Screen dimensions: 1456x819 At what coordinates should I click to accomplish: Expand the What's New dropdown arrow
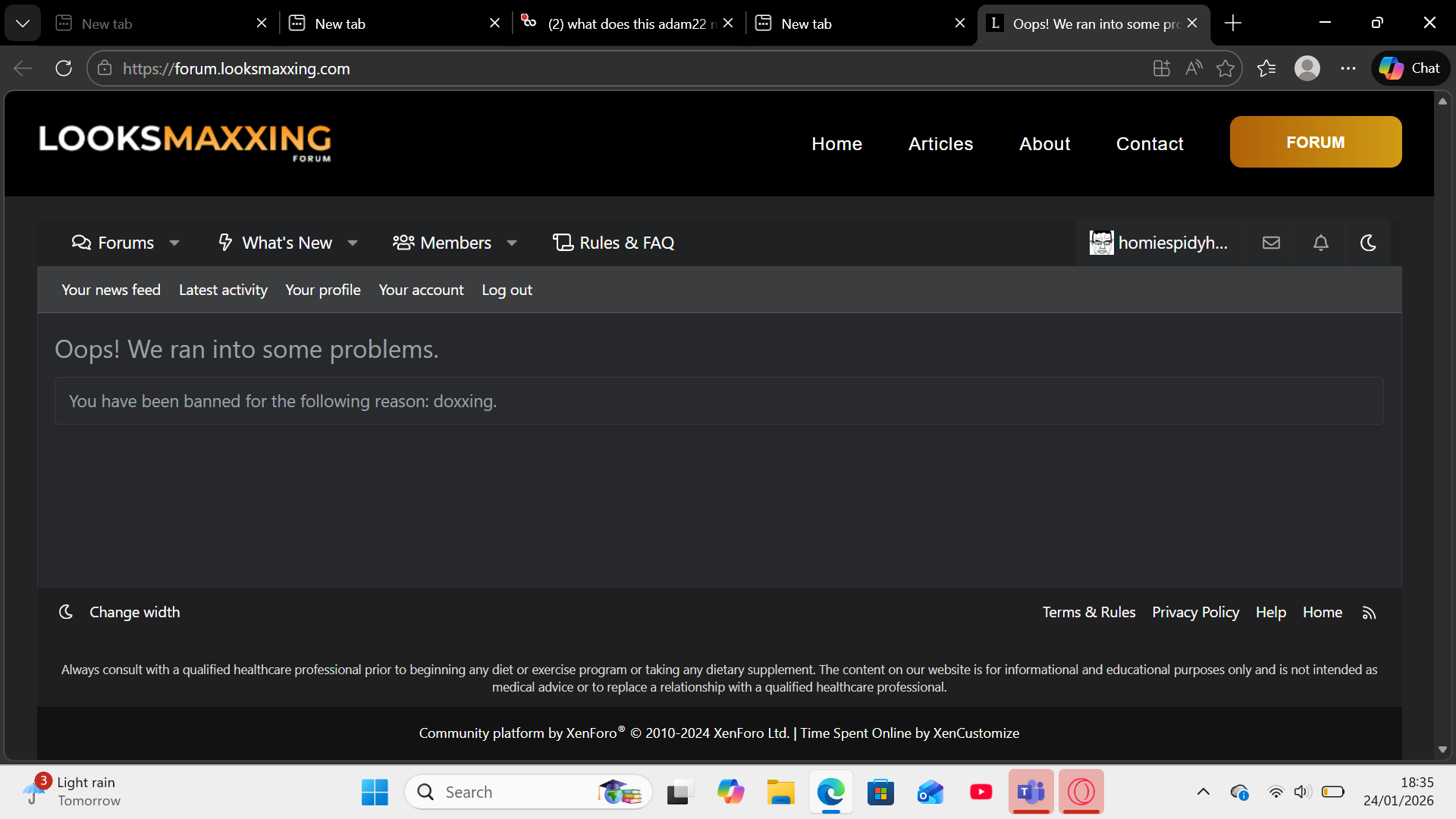(x=353, y=243)
